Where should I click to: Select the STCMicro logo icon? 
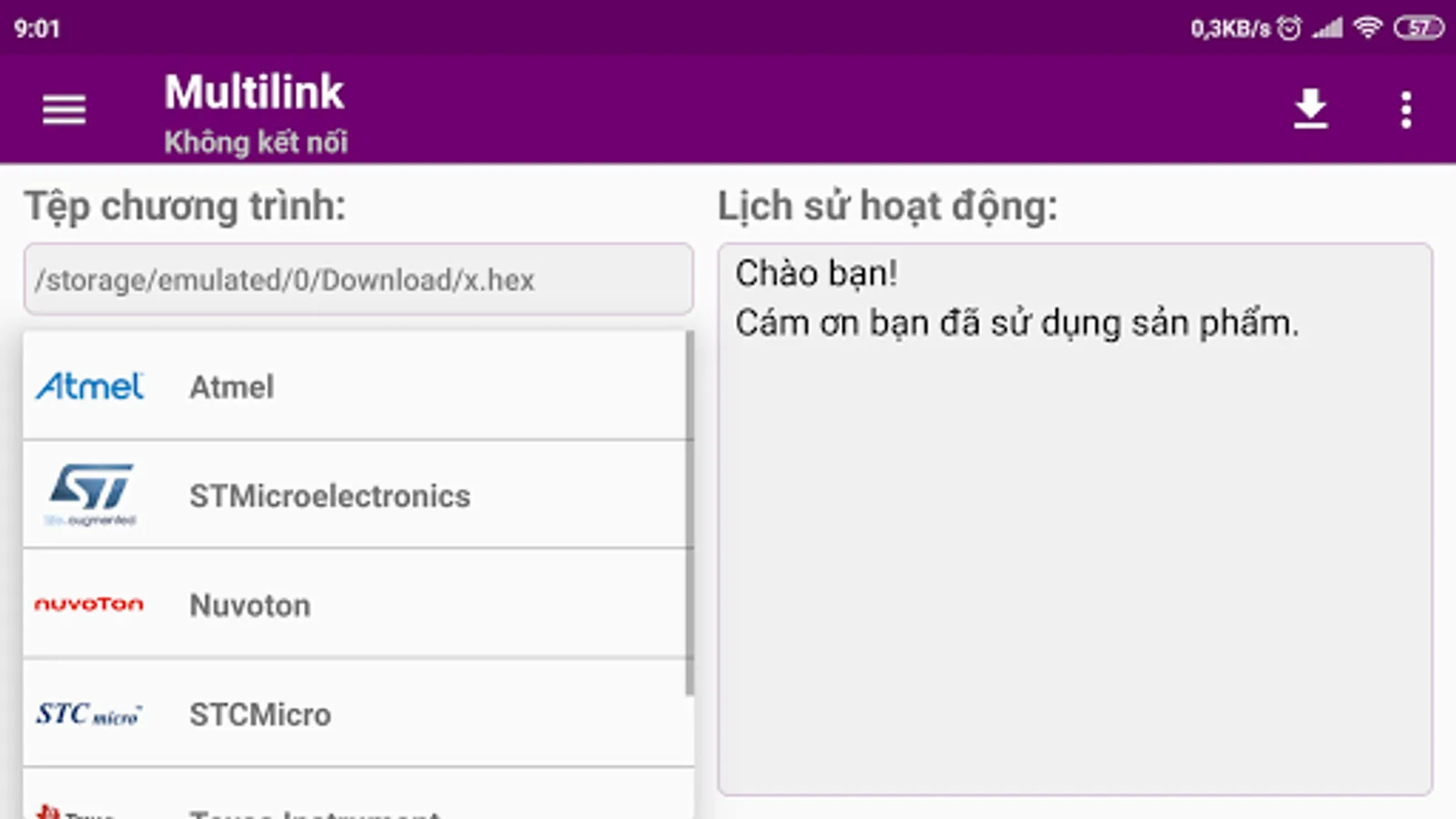coord(89,714)
